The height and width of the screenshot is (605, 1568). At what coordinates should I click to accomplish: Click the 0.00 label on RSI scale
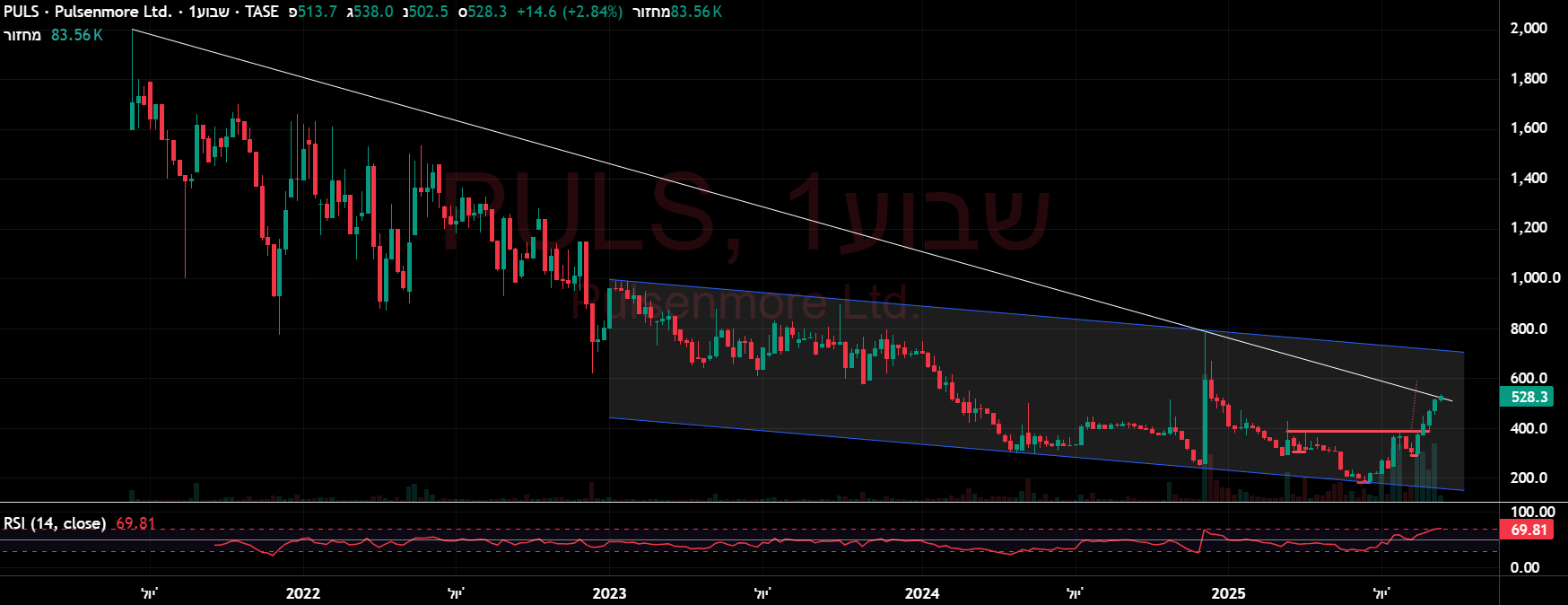pyautogui.click(x=1525, y=567)
